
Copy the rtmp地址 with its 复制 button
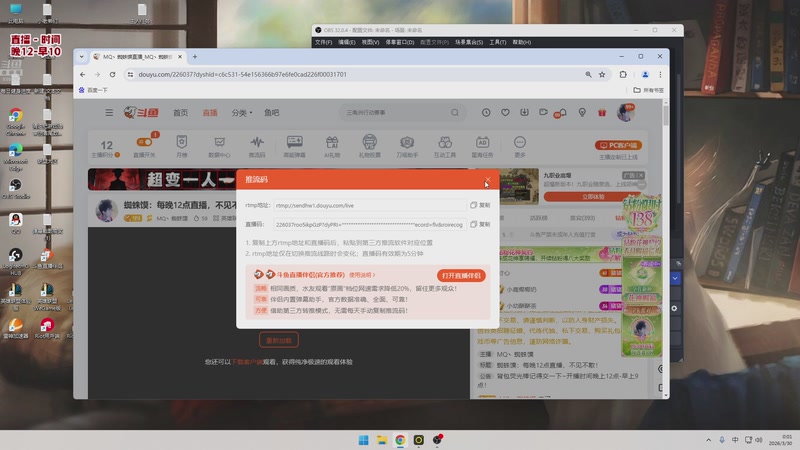pyautogui.click(x=480, y=205)
